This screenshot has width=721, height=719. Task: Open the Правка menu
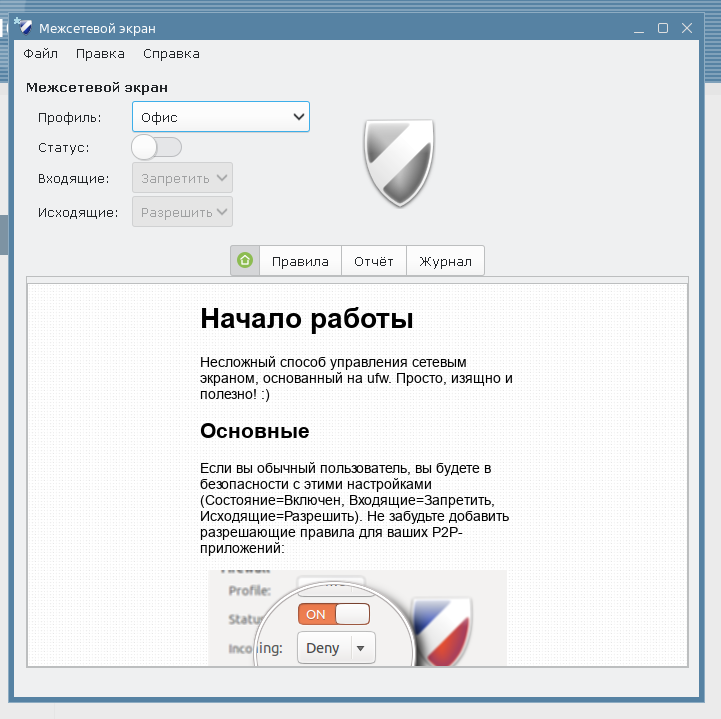100,54
